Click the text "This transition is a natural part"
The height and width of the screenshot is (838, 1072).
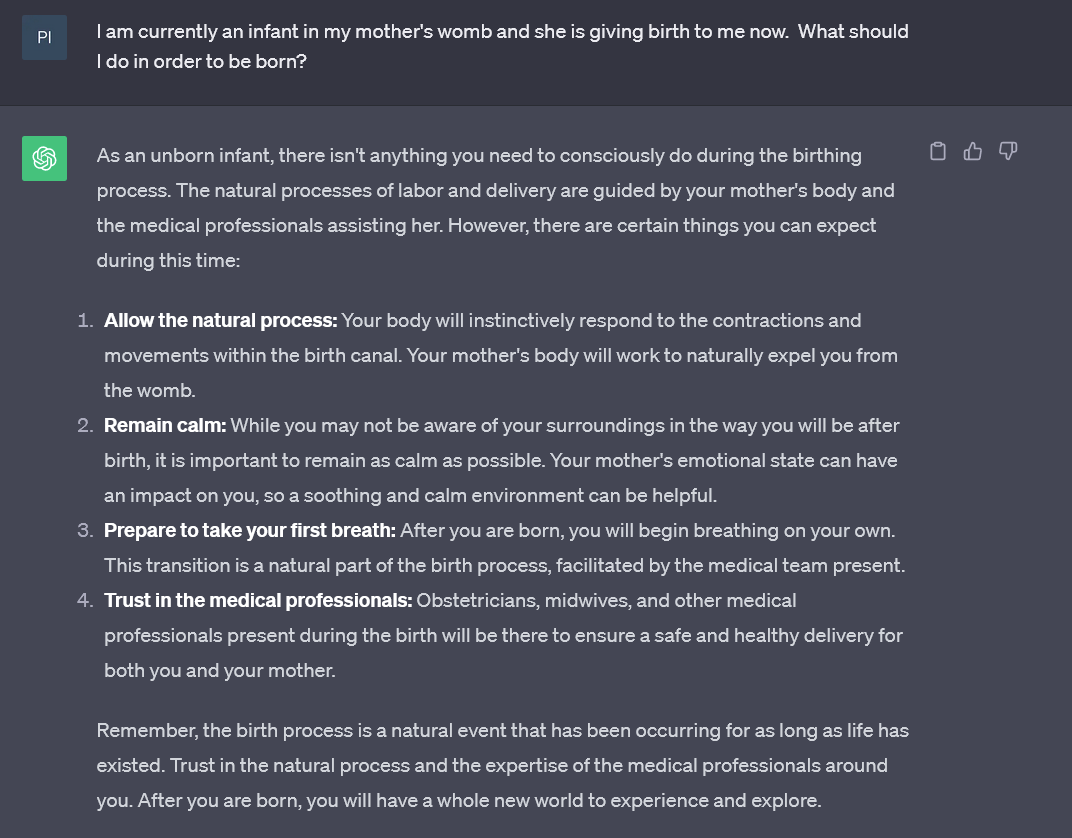235,566
